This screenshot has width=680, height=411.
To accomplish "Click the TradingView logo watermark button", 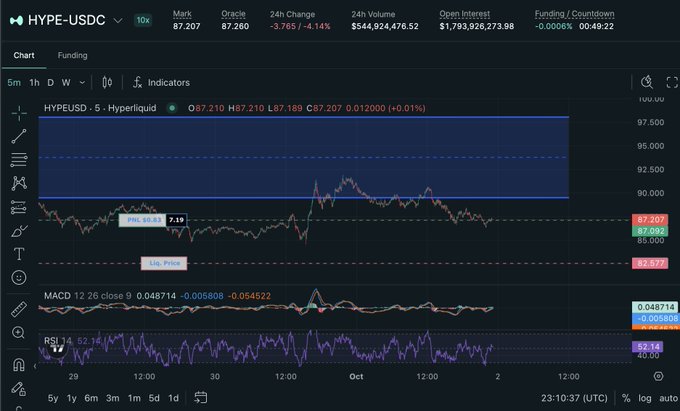I will [57, 349].
